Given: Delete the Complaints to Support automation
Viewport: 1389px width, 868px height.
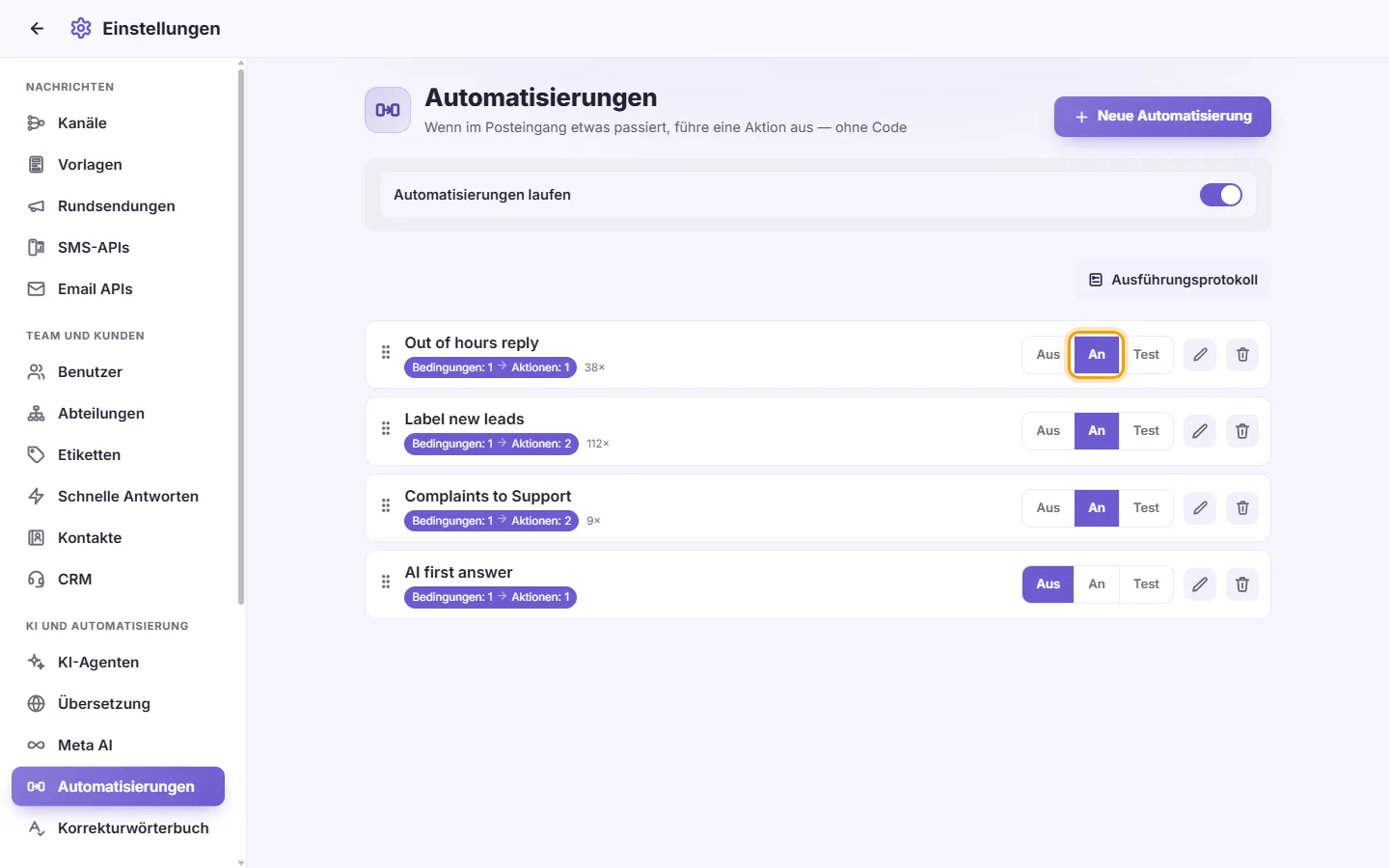Looking at the screenshot, I should pyautogui.click(x=1242, y=508).
